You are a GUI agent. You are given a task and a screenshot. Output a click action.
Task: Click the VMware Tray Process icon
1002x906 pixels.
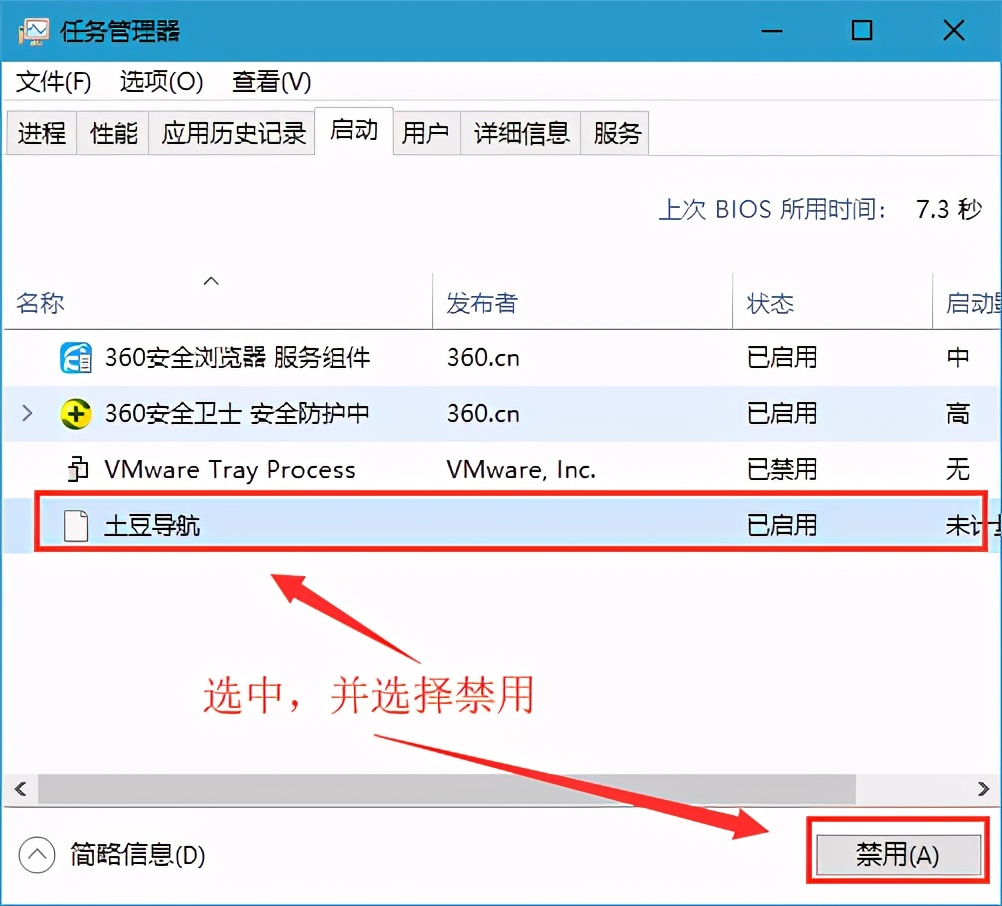point(77,470)
